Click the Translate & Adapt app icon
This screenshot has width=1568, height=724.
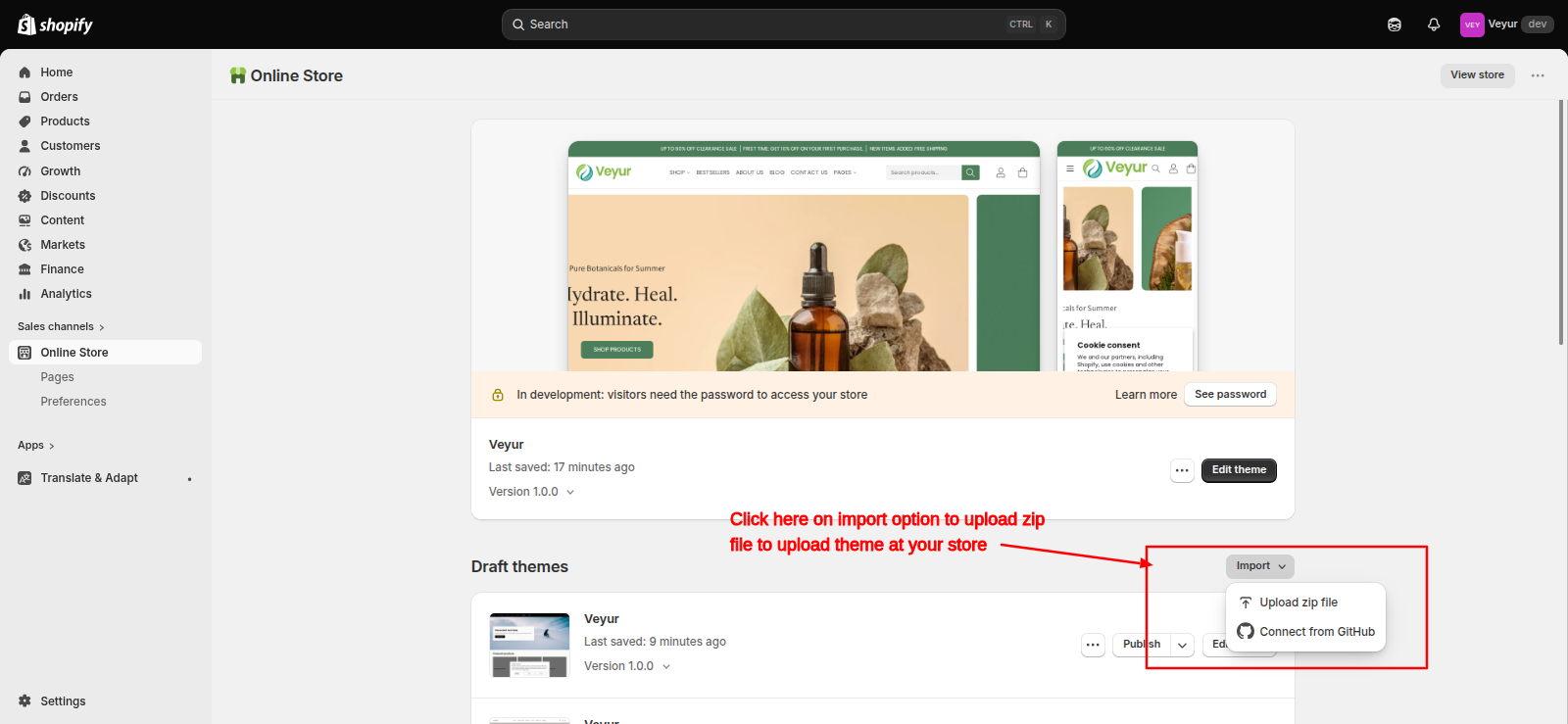coord(24,478)
